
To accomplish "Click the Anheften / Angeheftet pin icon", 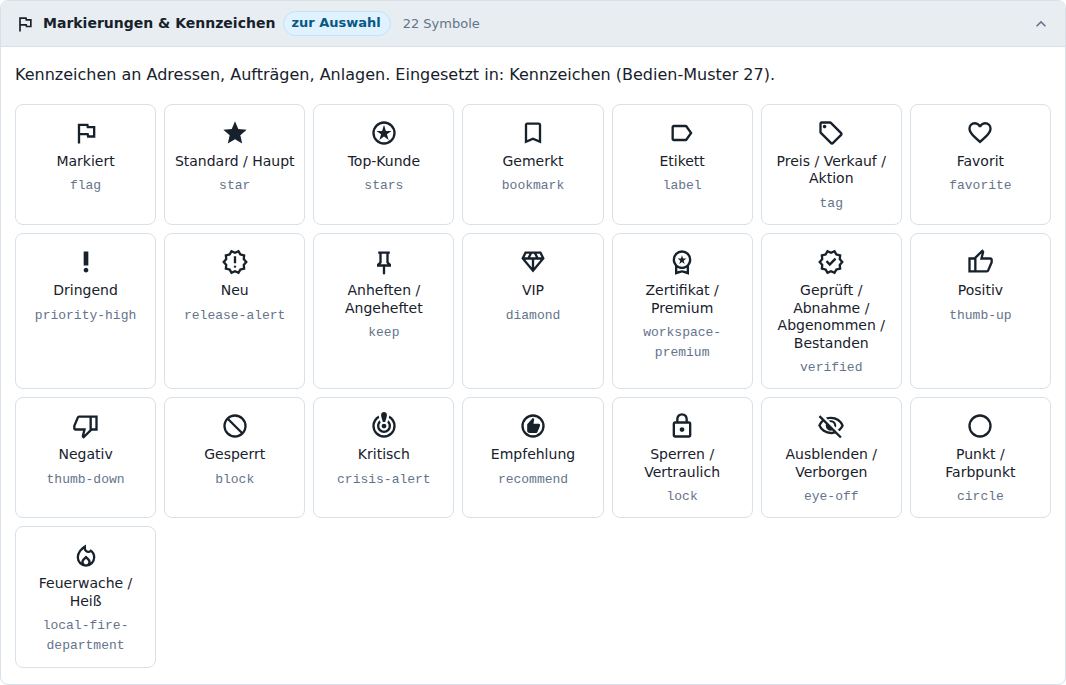I will (383, 262).
